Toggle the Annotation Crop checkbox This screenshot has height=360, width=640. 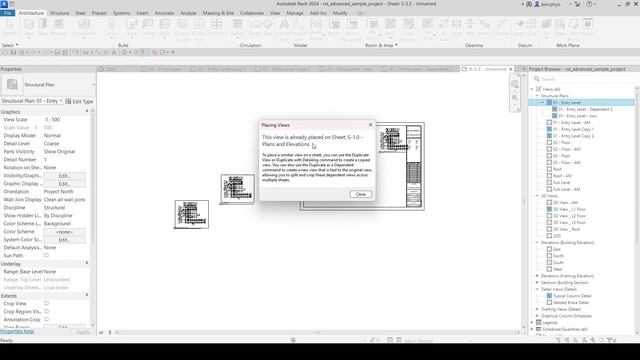tap(46, 320)
